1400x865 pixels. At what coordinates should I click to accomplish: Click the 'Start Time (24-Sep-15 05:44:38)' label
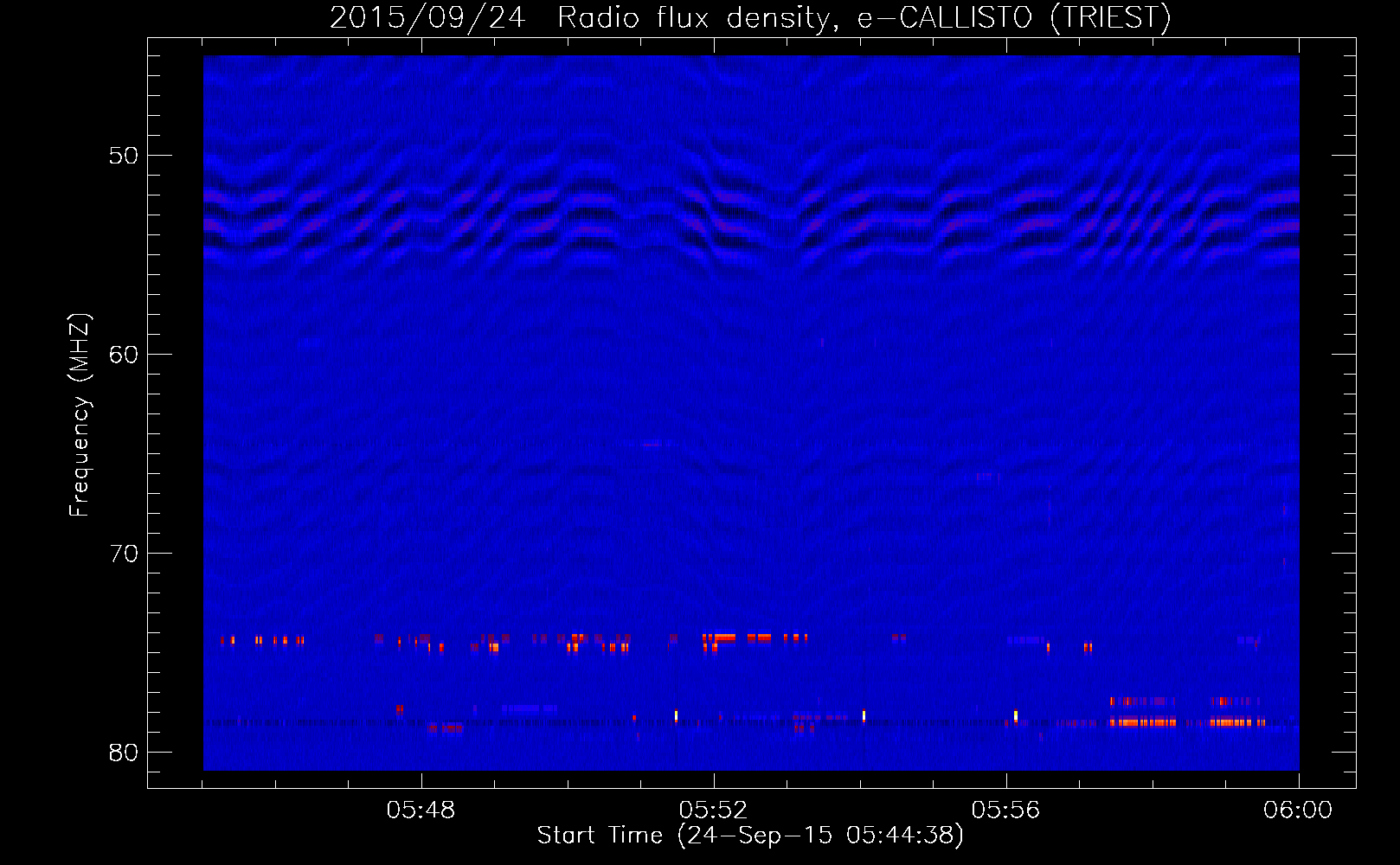[750, 836]
